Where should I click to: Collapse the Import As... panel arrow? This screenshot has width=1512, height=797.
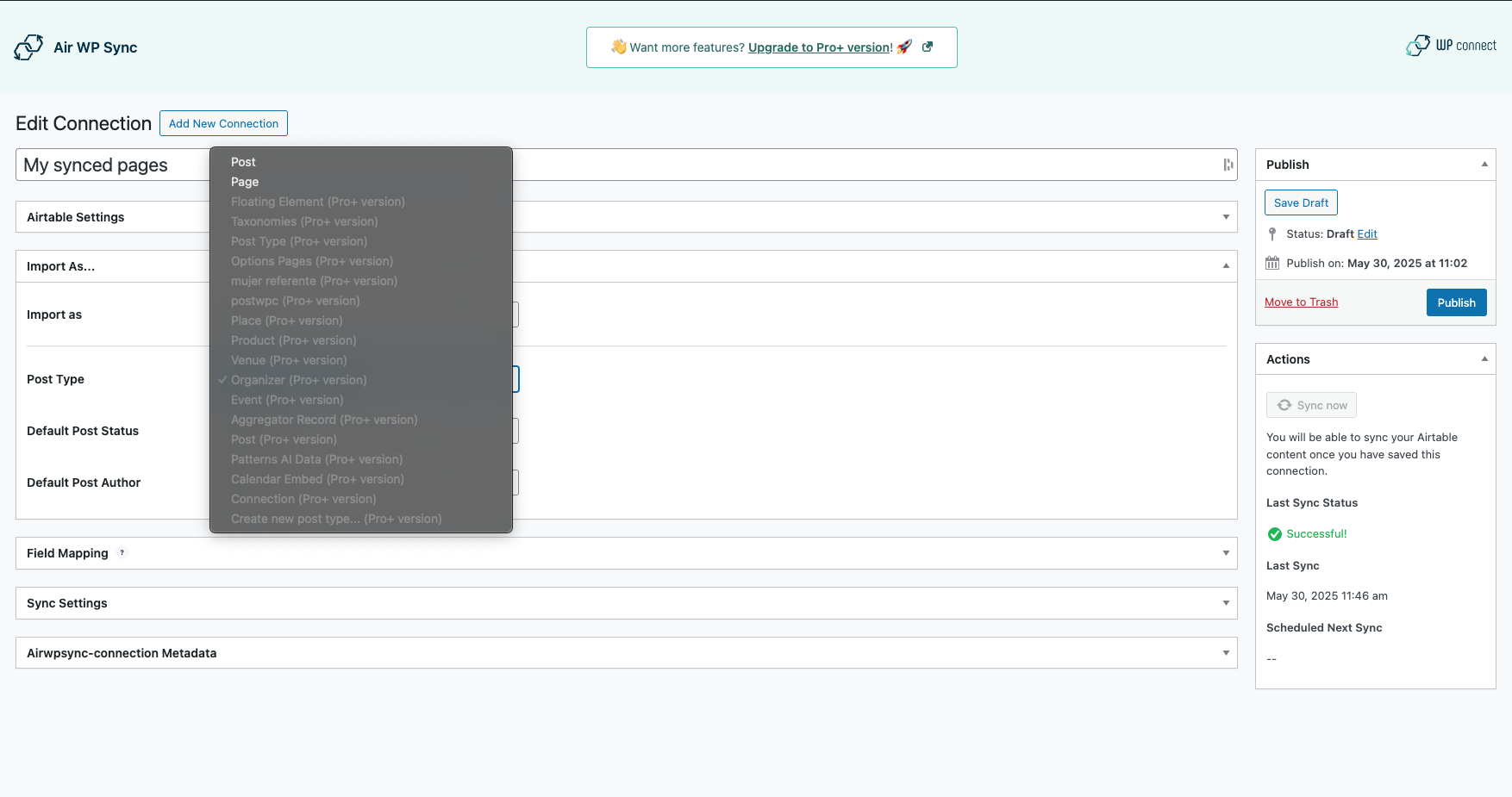(1226, 266)
